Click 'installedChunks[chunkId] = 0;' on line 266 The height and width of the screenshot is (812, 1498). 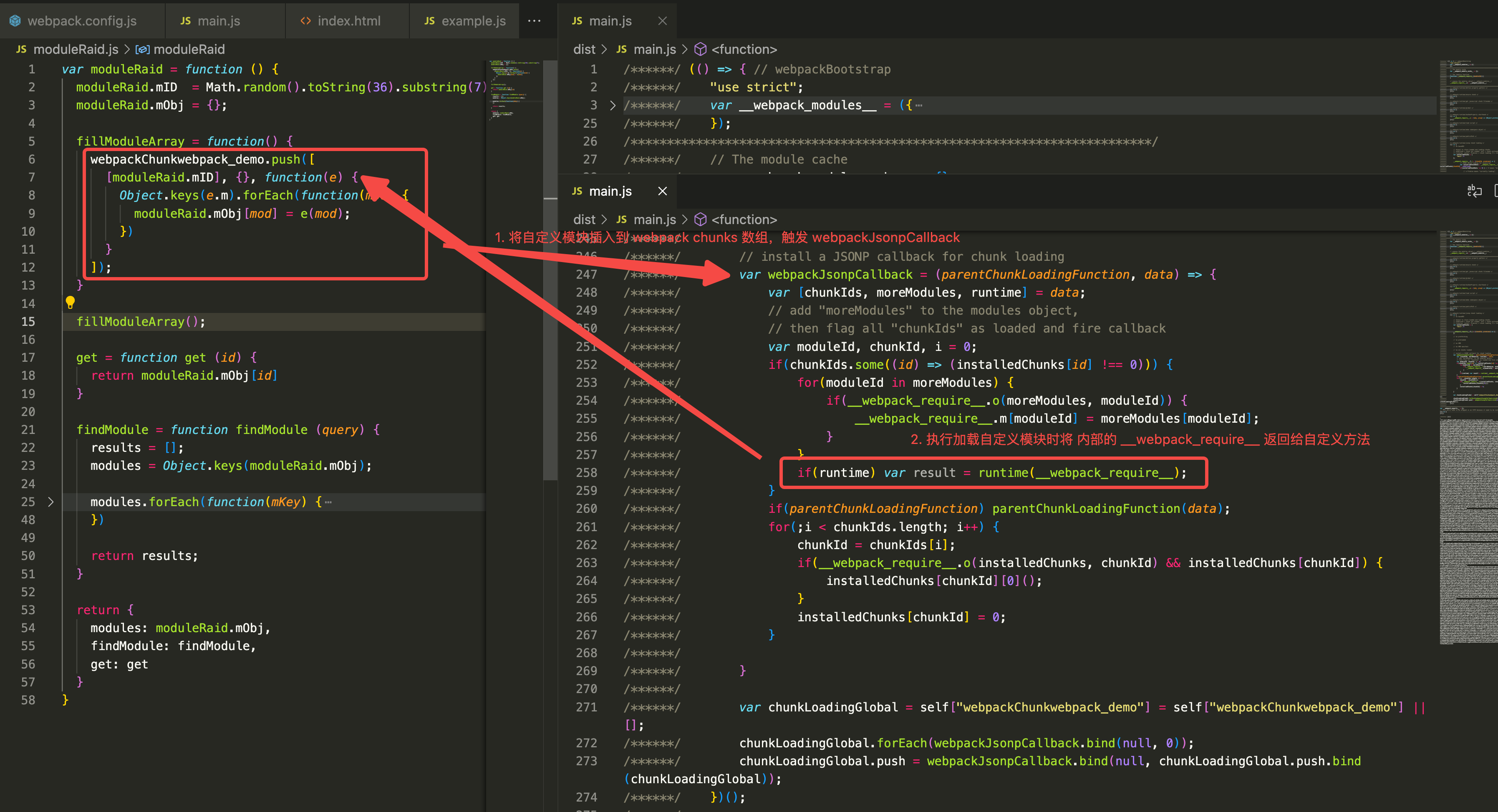click(x=901, y=617)
